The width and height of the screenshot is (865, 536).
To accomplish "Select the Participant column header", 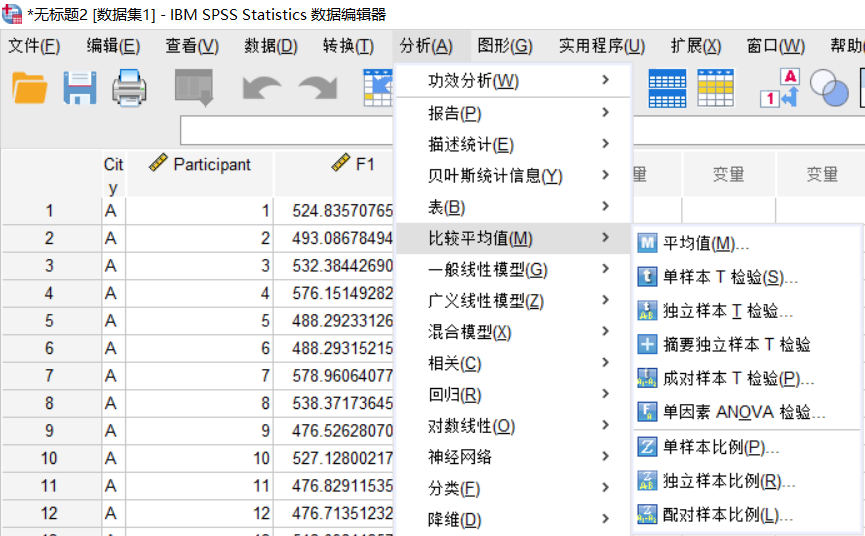I will pyautogui.click(x=200, y=174).
